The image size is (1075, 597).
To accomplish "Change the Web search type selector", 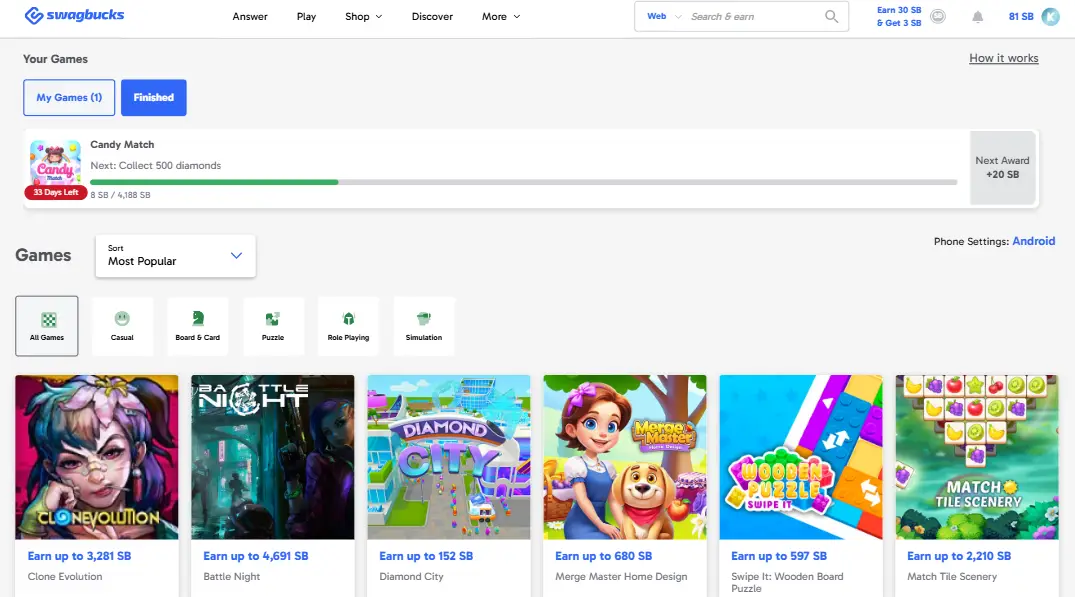I will click(x=664, y=17).
